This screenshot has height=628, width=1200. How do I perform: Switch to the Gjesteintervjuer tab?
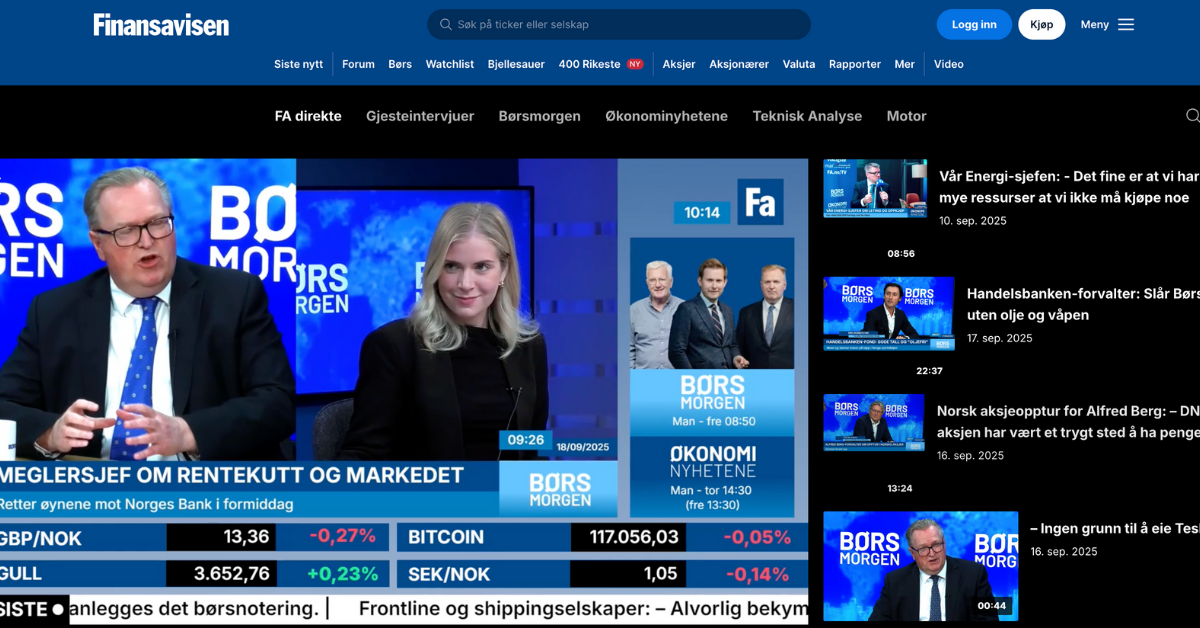[420, 116]
